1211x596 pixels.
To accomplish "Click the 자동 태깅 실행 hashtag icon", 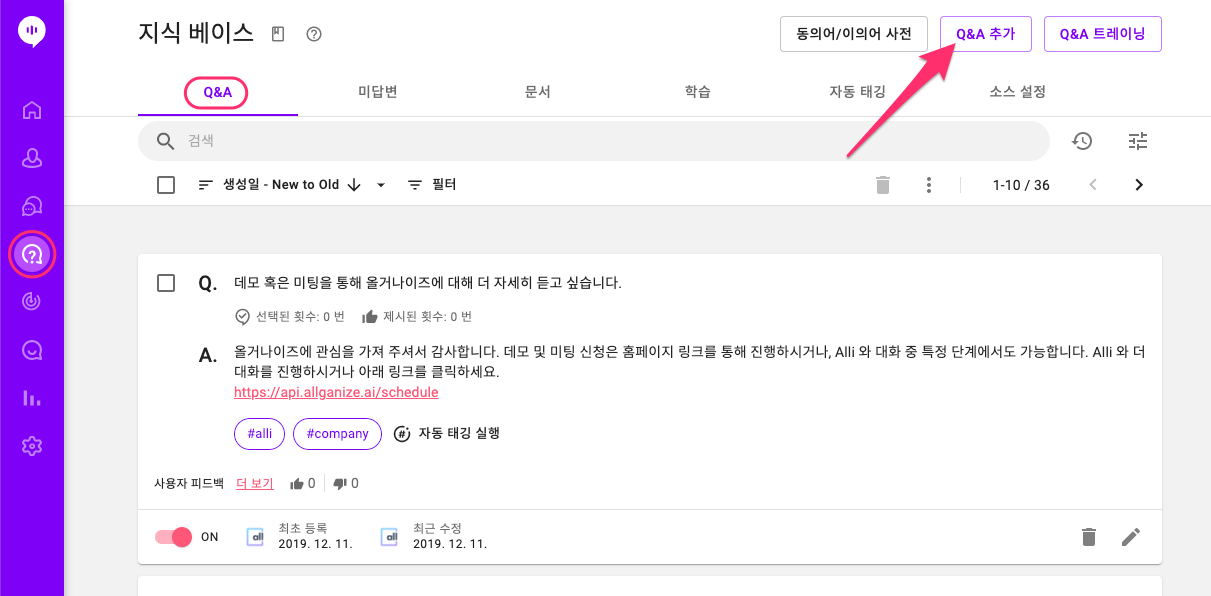I will [x=402, y=434].
